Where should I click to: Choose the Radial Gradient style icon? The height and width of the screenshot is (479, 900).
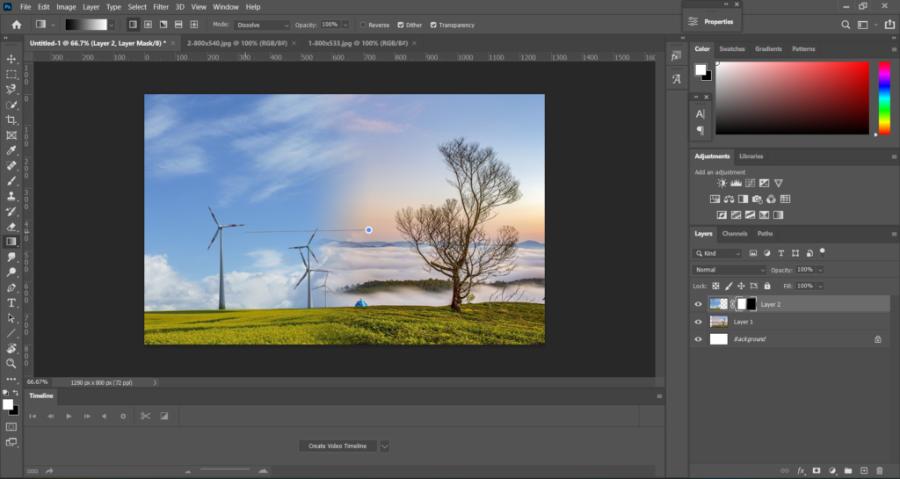(x=148, y=25)
